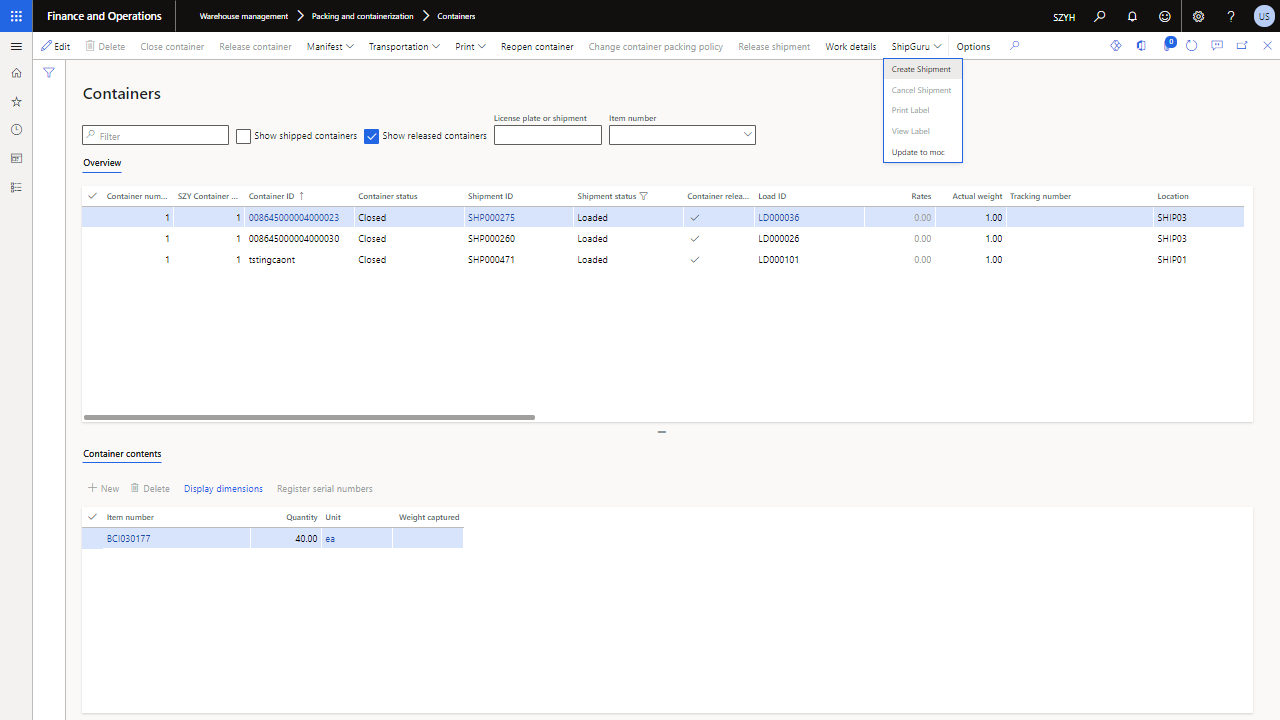Viewport: 1280px width, 720px height.
Task: Click the 40.00 Quantity cell
Action: coord(285,538)
